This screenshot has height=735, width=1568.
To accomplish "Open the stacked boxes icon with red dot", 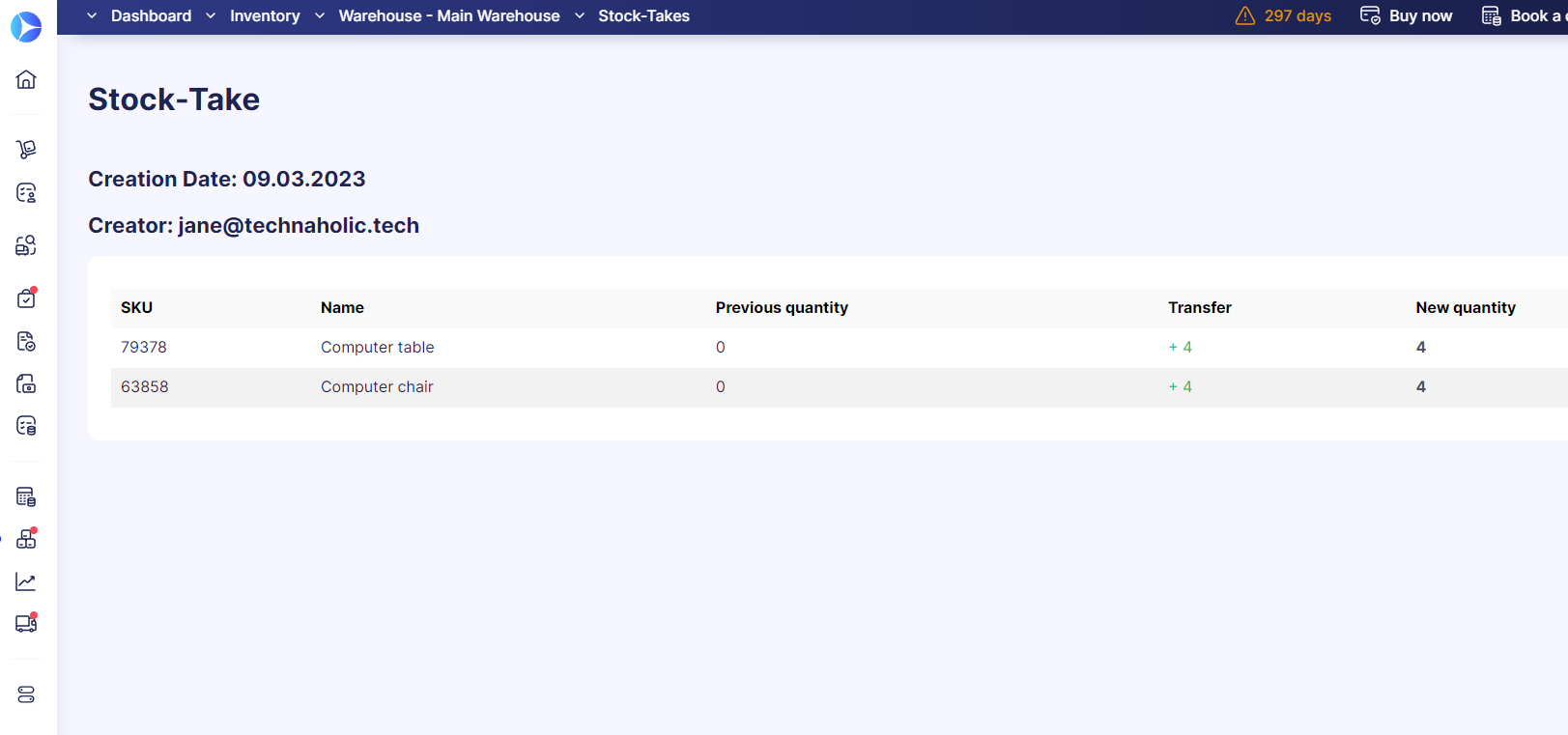I will 26,539.
